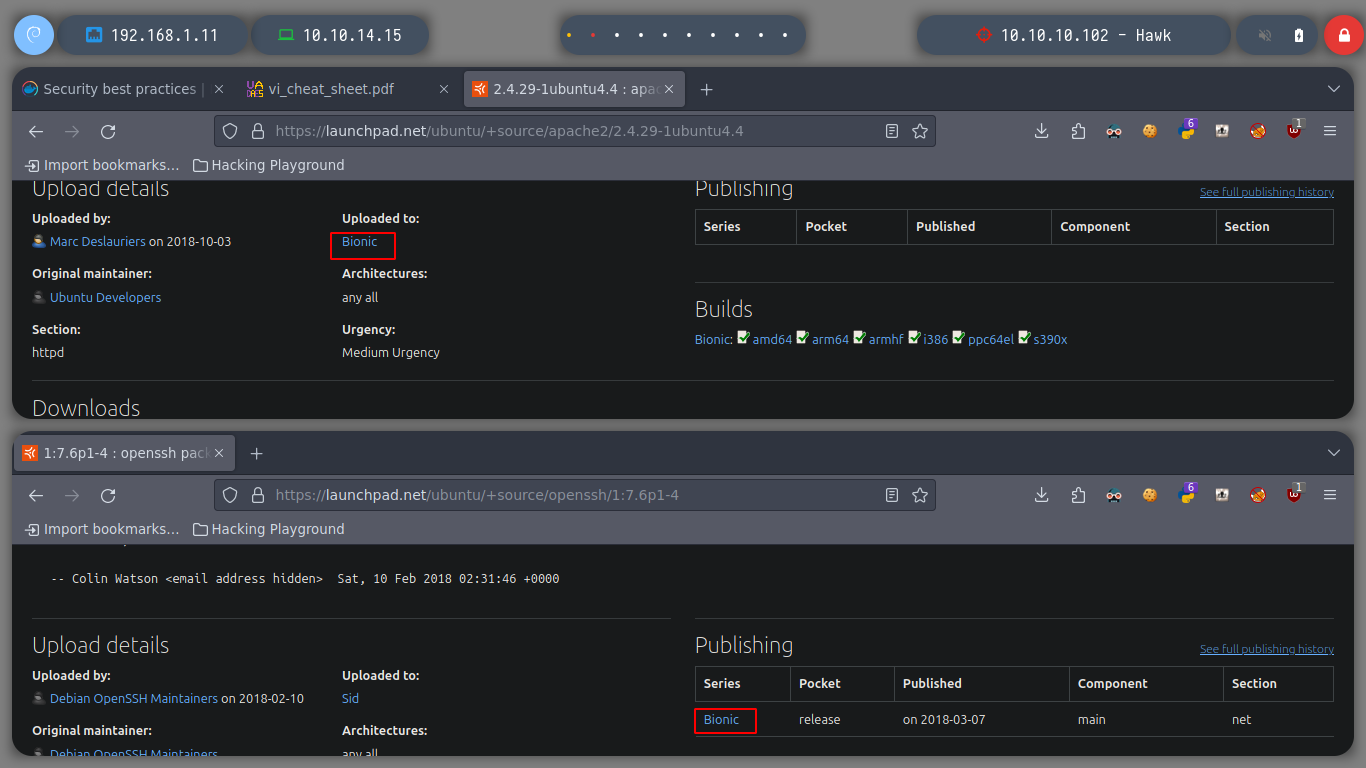Reload the openssh launchpad page
Viewport: 1366px width, 768px height.
coord(108,495)
